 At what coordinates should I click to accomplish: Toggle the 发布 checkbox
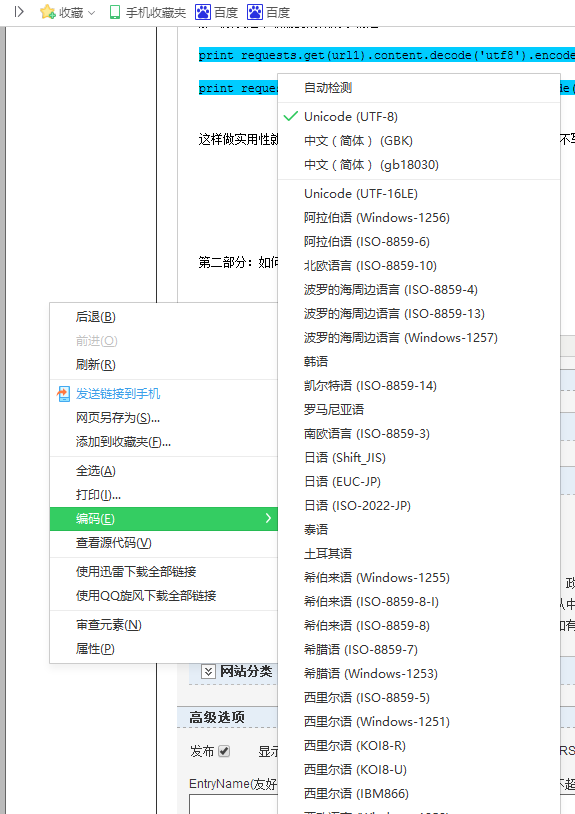pos(224,751)
